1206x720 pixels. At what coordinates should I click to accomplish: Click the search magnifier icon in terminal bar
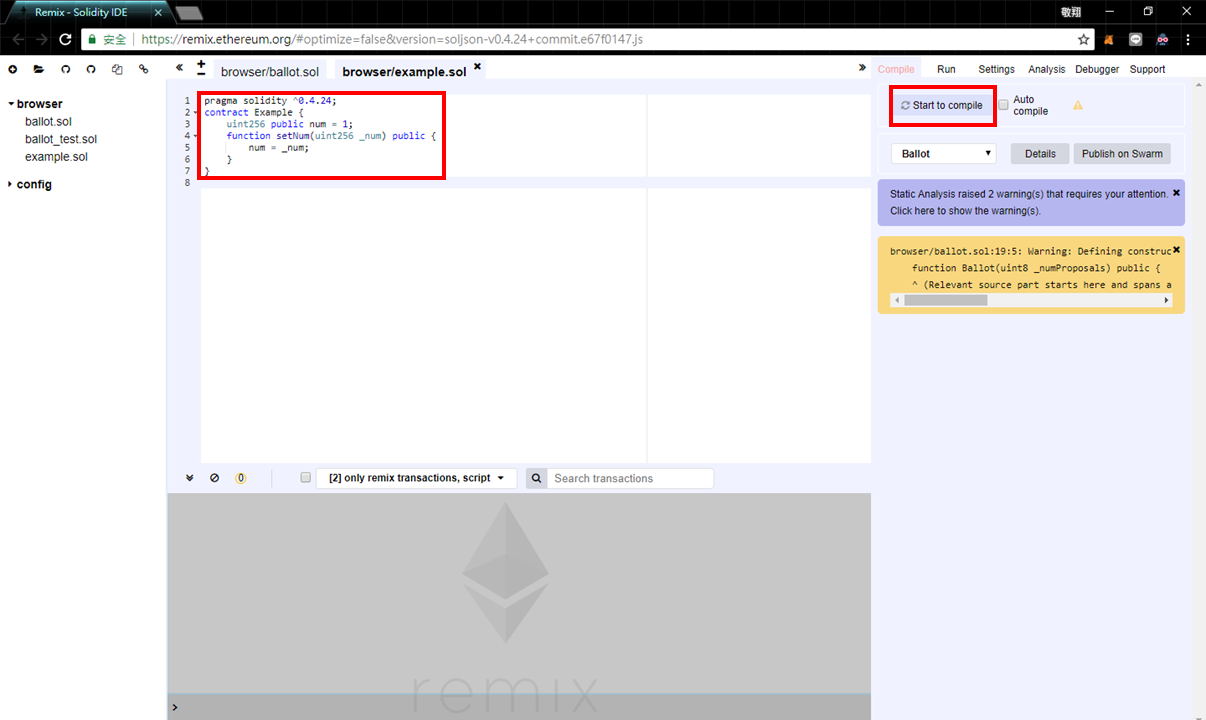536,478
